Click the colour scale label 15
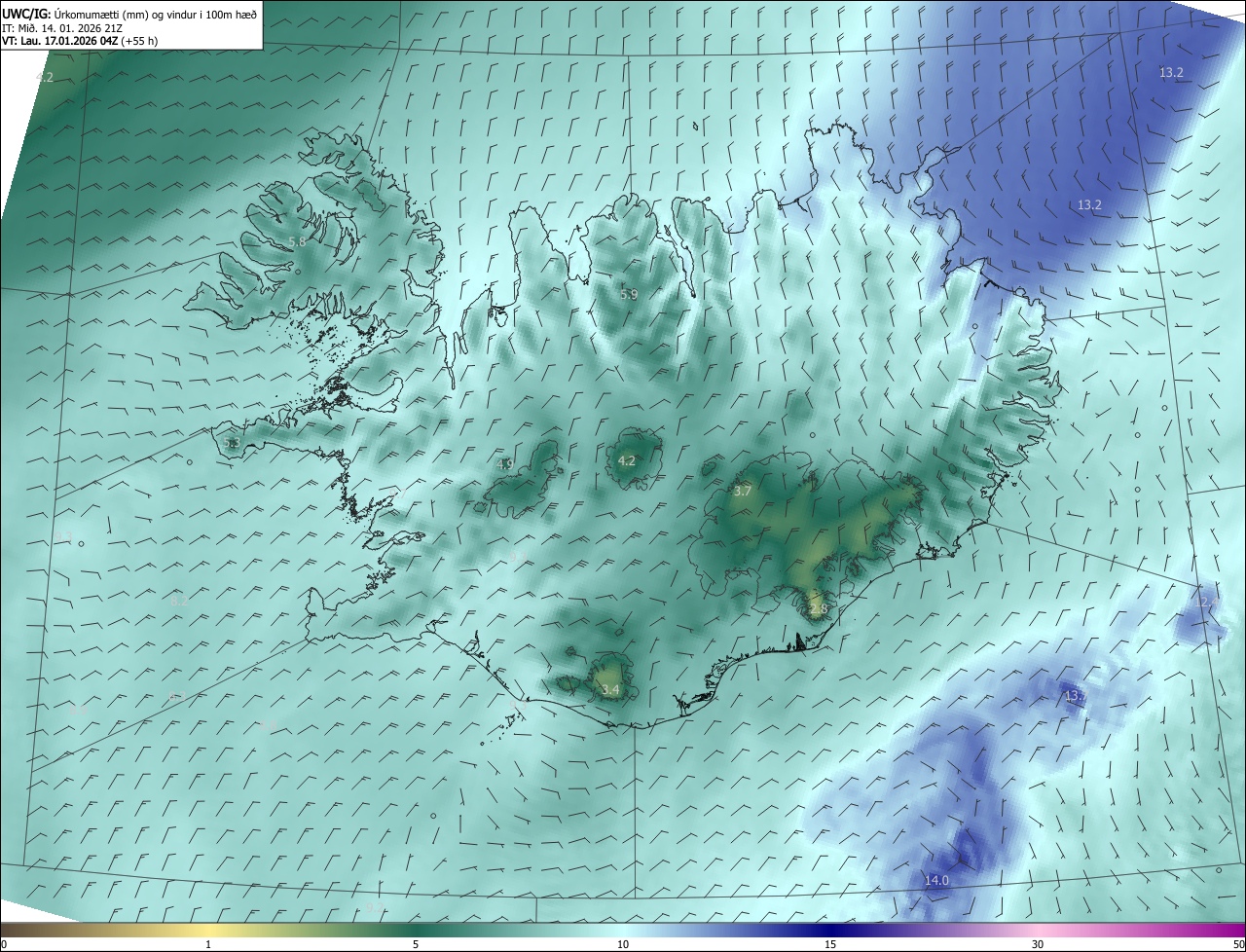1246x952 pixels. click(x=830, y=944)
